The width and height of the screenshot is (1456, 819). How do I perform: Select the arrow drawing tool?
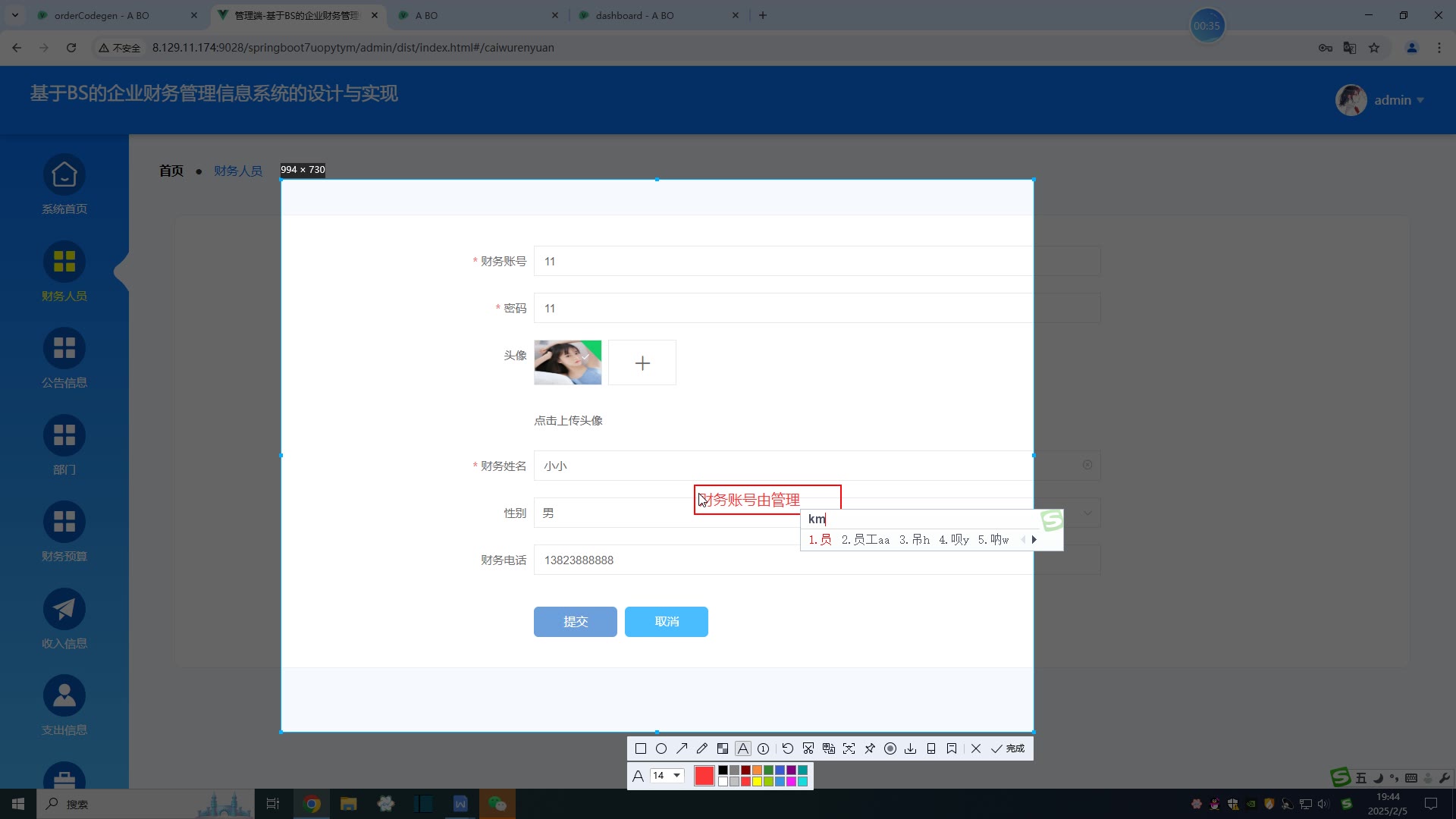(682, 748)
